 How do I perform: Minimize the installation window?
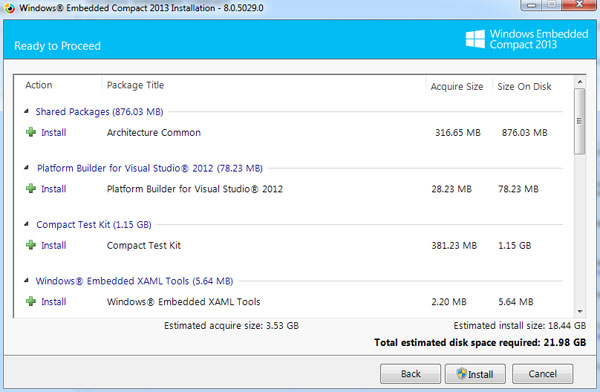click(x=531, y=5)
